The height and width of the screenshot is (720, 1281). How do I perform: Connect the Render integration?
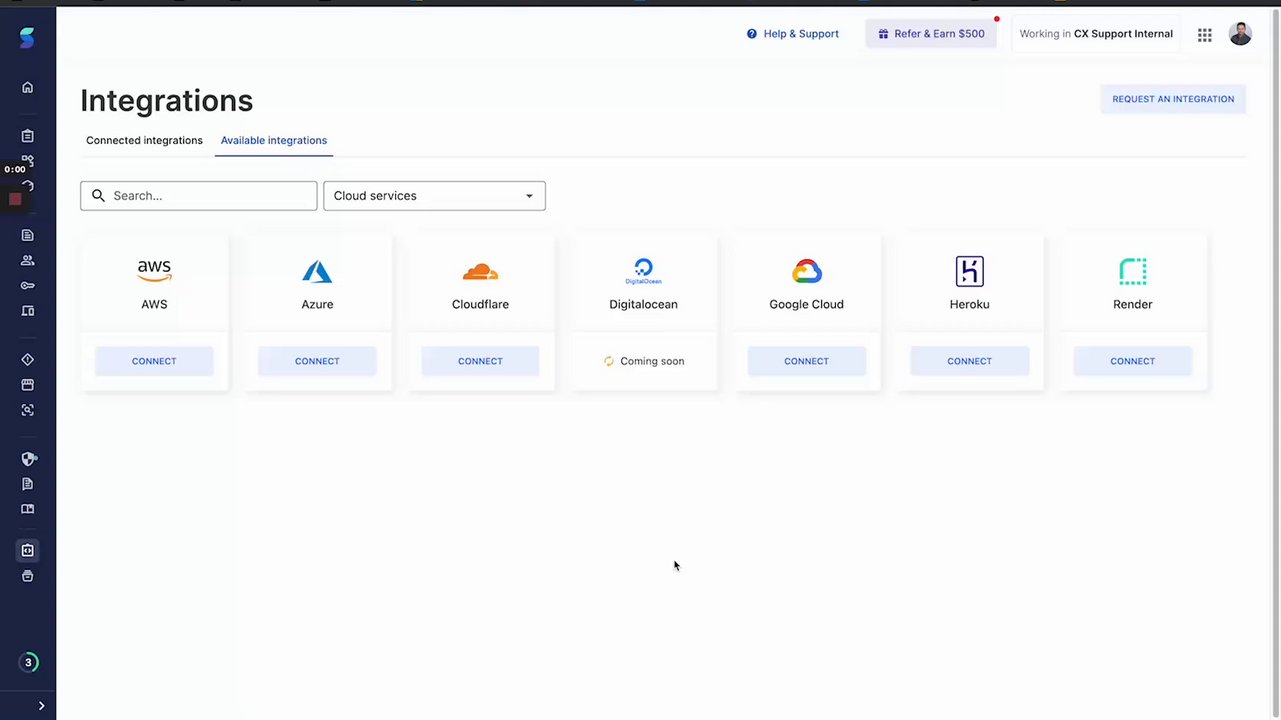click(1132, 361)
